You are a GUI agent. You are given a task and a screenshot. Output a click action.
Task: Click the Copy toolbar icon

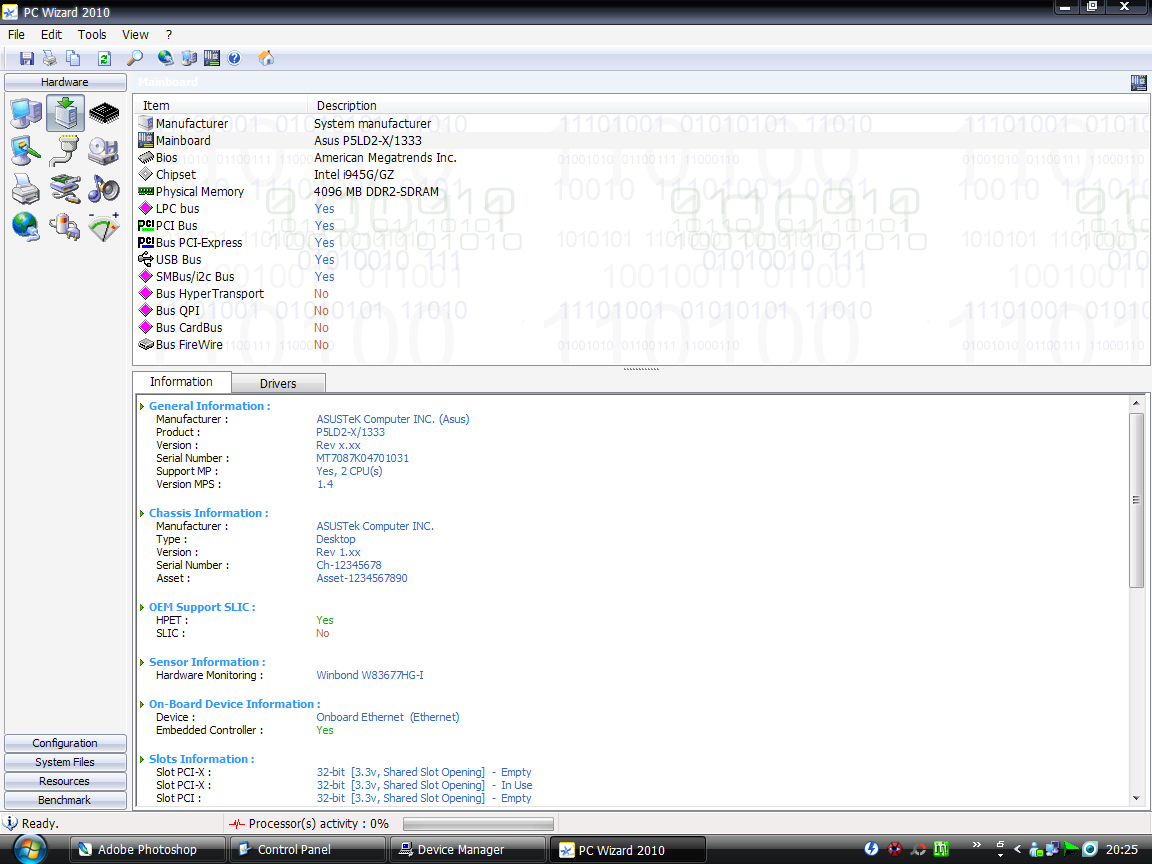pos(73,58)
